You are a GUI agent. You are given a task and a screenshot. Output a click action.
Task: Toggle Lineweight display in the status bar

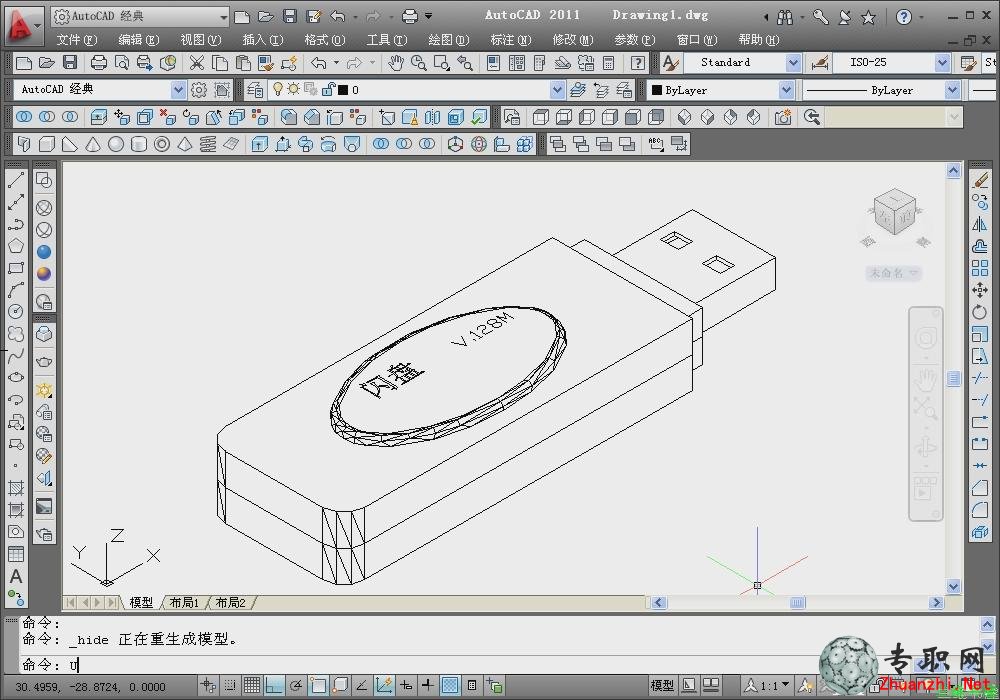[428, 685]
